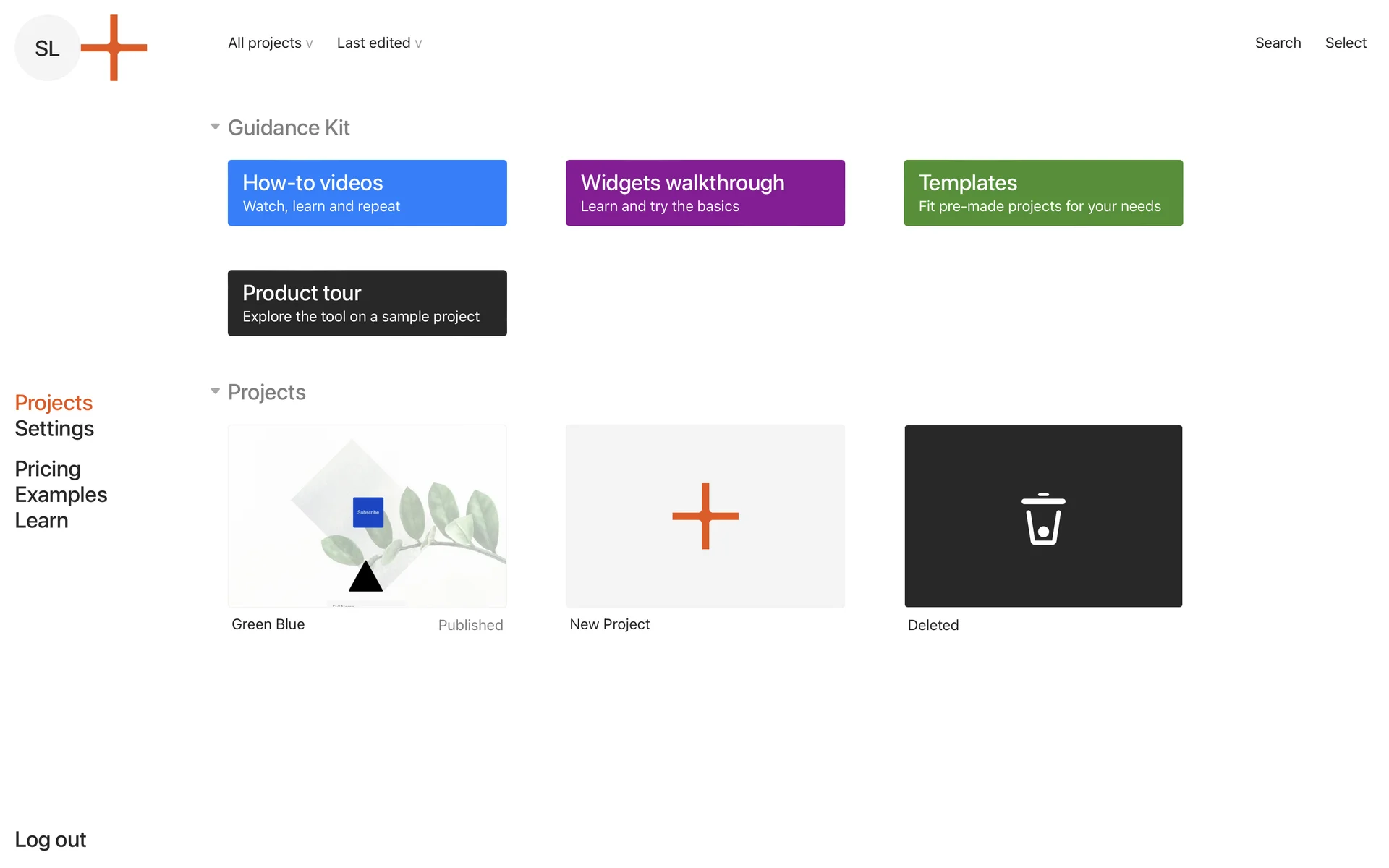
Task: Open the Green Blue project thumbnail
Action: 367,516
